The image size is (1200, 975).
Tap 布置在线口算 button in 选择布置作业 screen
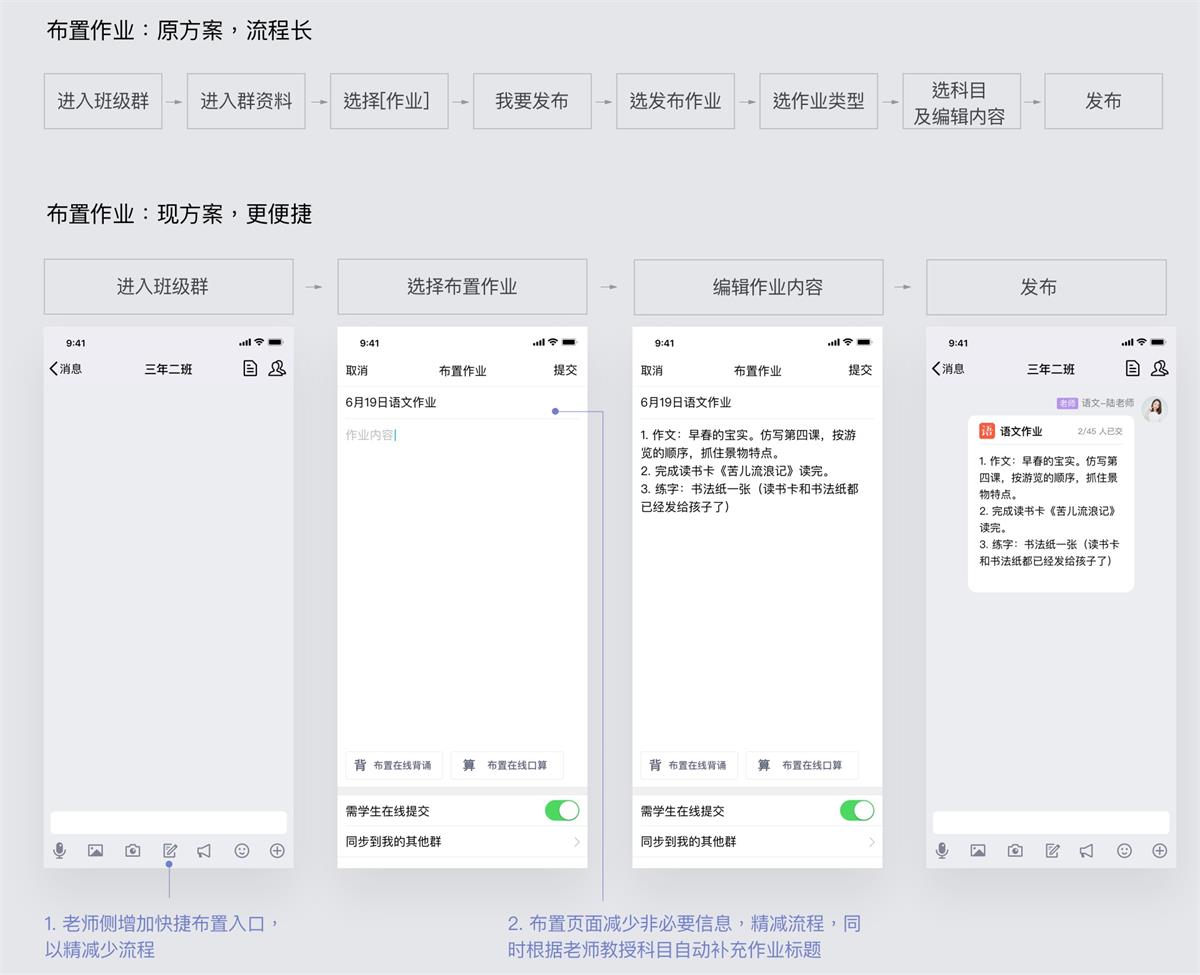tap(507, 765)
